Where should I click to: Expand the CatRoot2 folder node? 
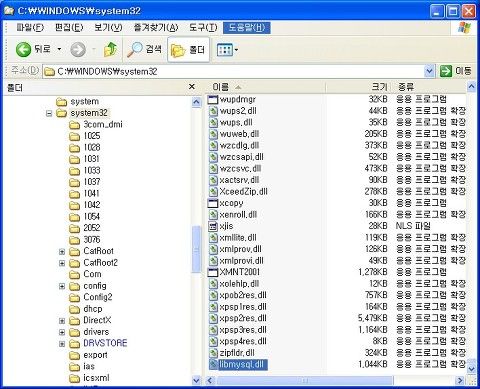(x=62, y=263)
